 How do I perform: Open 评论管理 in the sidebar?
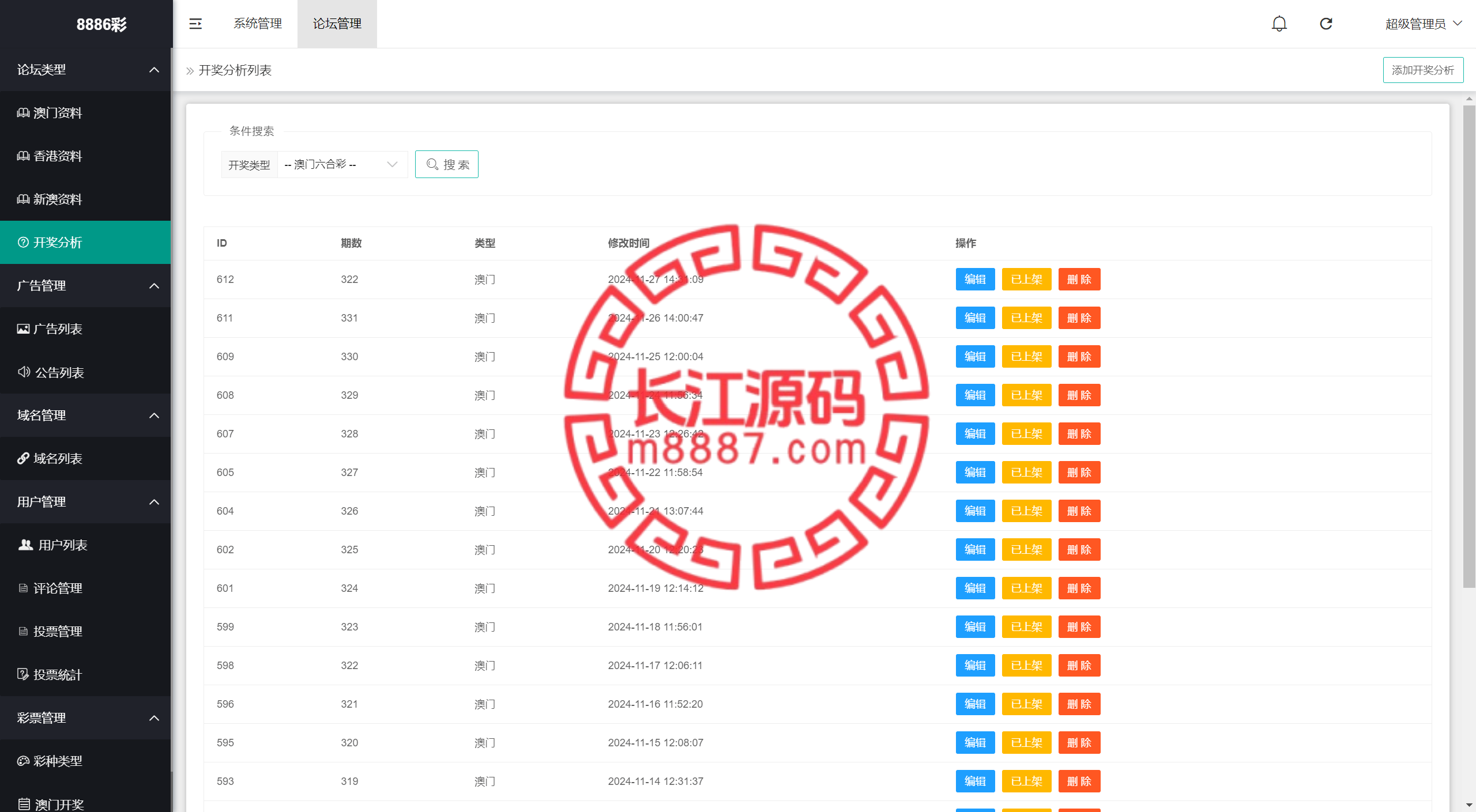point(85,588)
